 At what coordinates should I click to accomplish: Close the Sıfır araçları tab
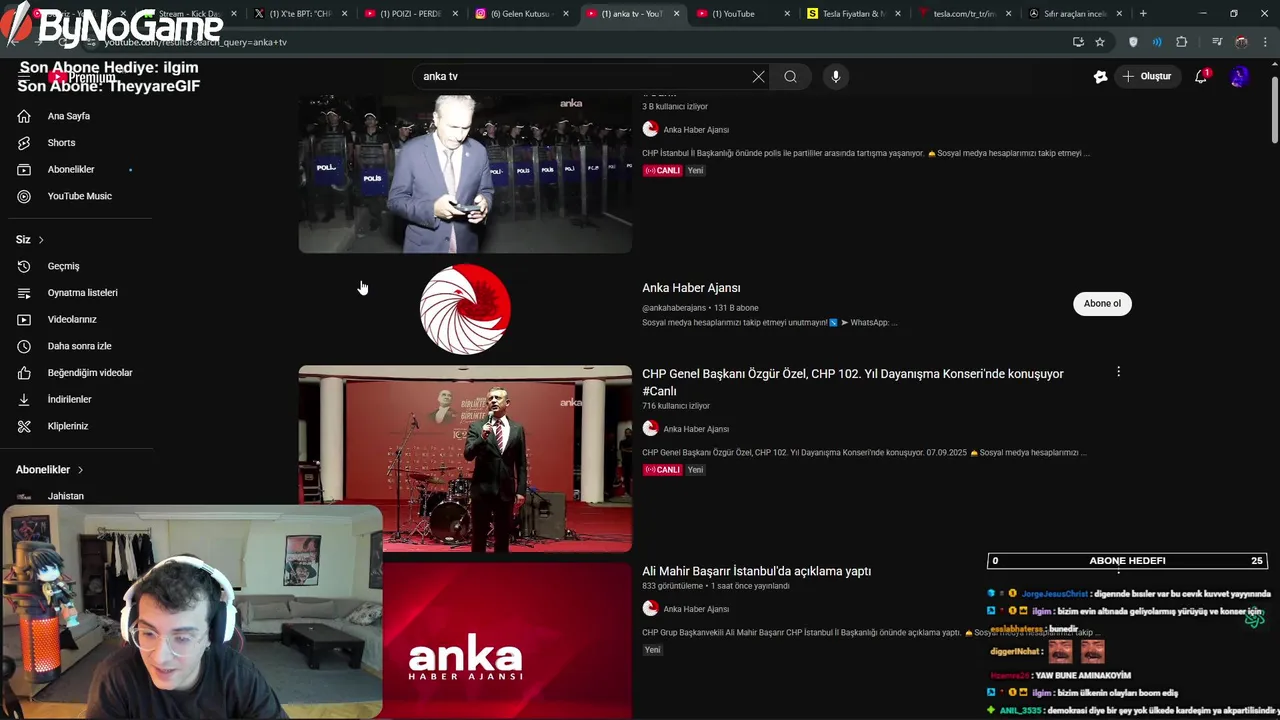coord(1119,14)
